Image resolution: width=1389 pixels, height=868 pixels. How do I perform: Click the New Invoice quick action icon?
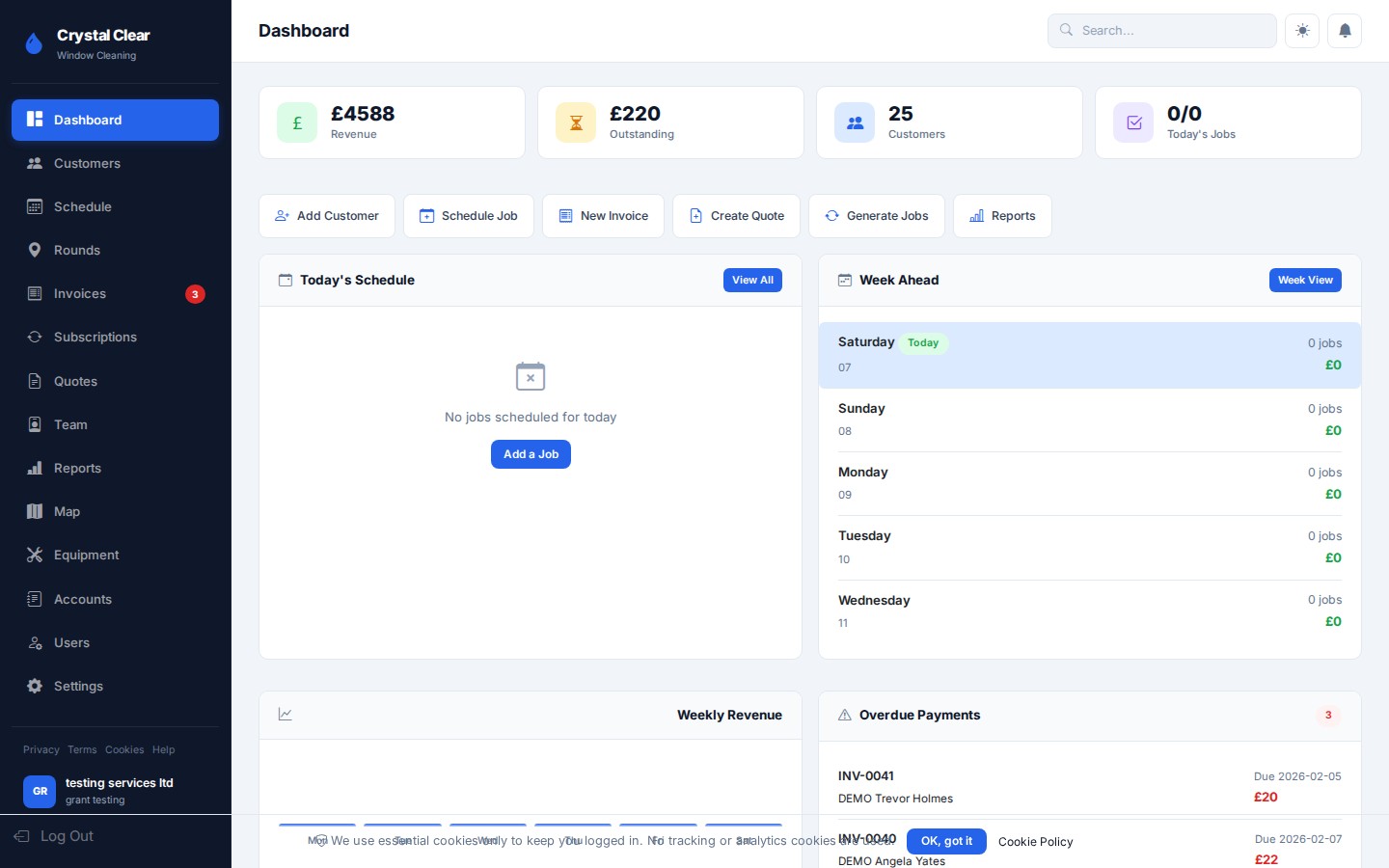point(566,216)
